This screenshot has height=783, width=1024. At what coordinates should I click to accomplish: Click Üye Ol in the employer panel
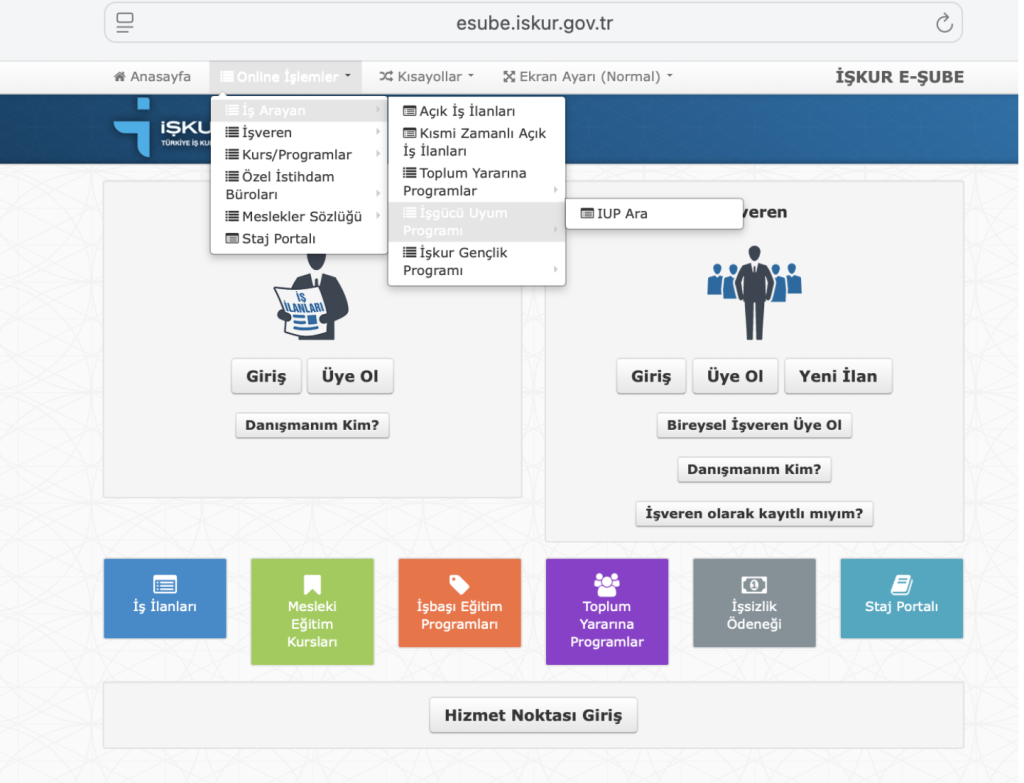tap(735, 376)
